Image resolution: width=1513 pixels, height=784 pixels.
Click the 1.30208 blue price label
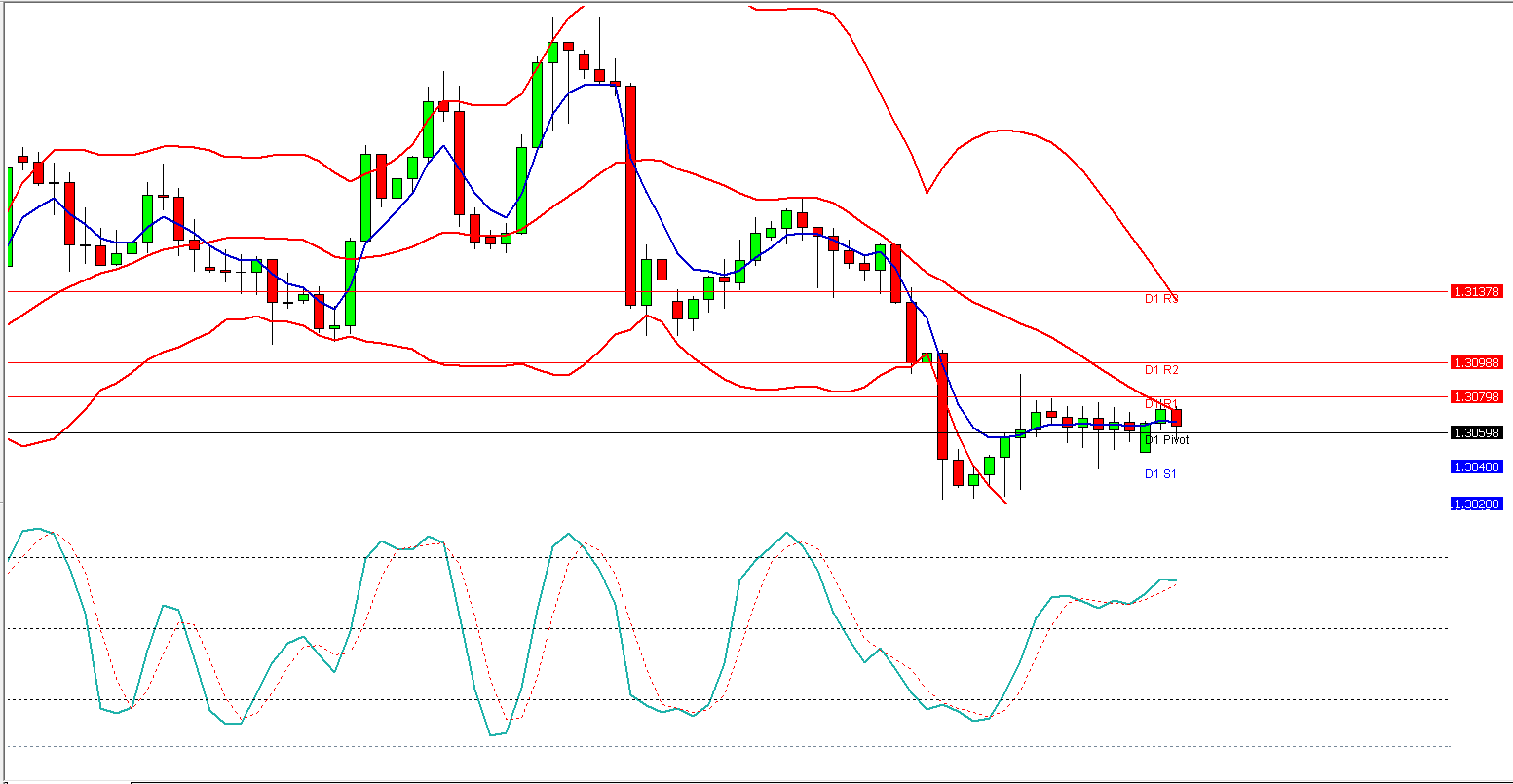coord(1477,504)
